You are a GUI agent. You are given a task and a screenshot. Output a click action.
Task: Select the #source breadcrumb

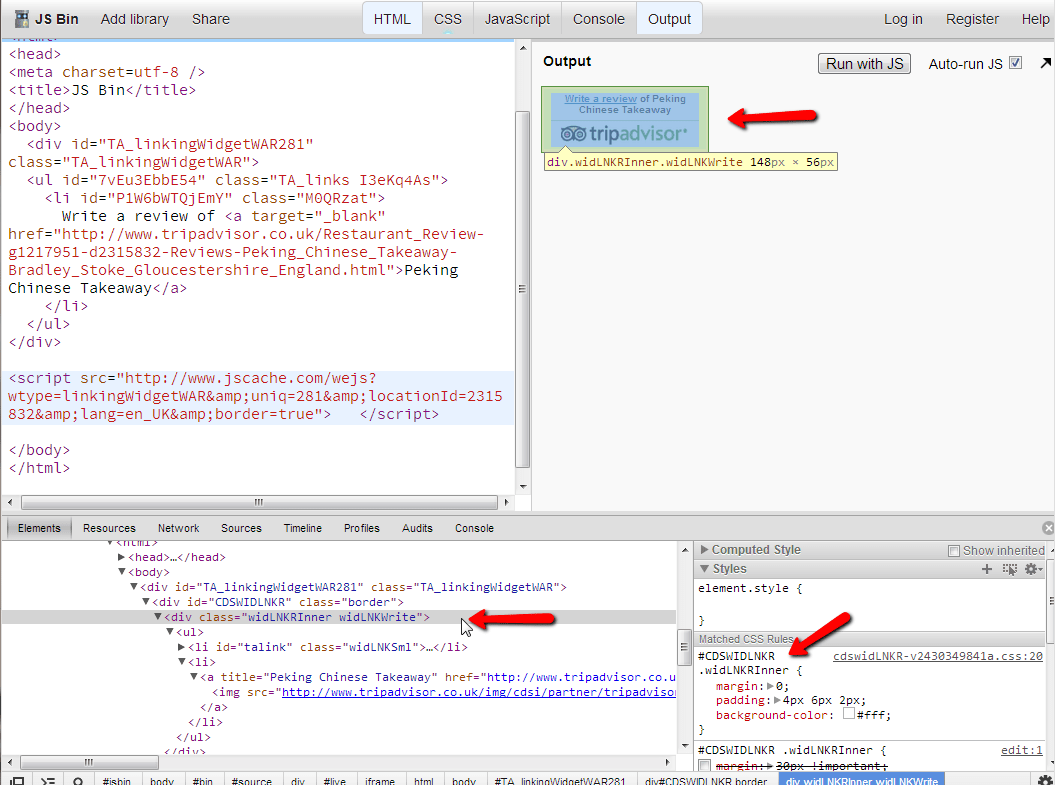point(251,781)
